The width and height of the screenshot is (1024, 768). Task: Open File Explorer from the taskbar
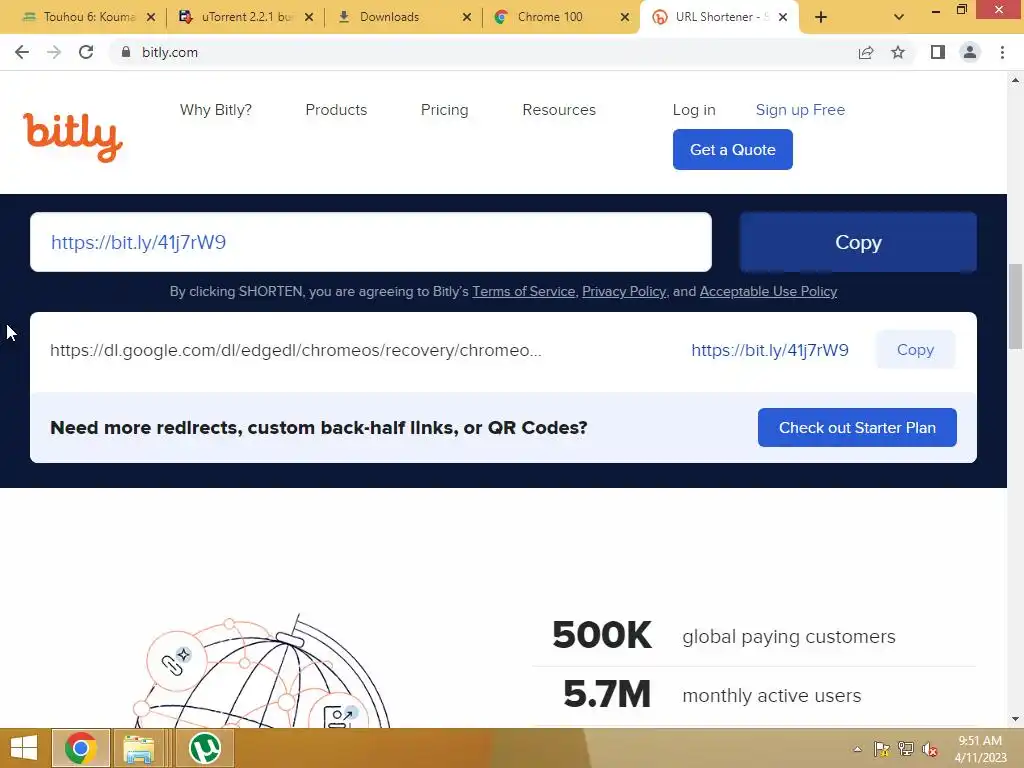click(138, 748)
